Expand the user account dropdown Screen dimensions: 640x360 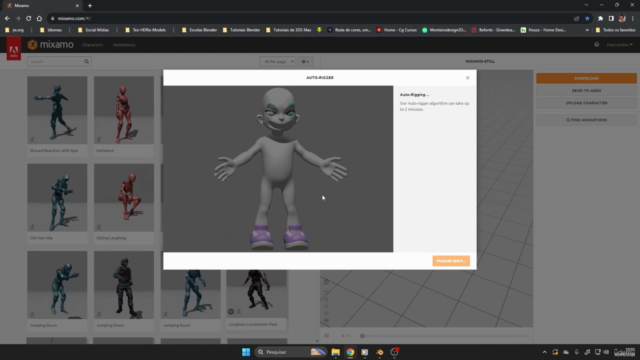(x=619, y=44)
